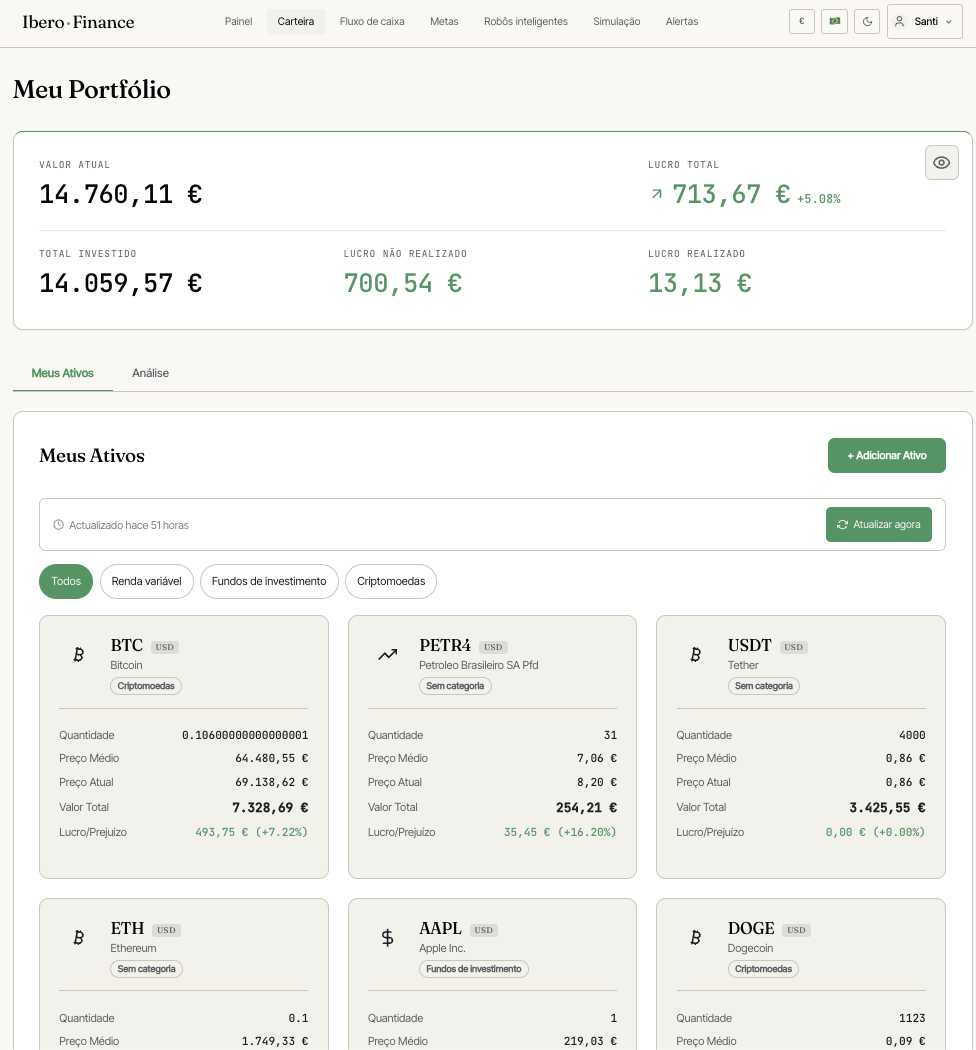The width and height of the screenshot is (976, 1050).
Task: Open the DOGE asset card title
Action: pyautogui.click(x=751, y=928)
